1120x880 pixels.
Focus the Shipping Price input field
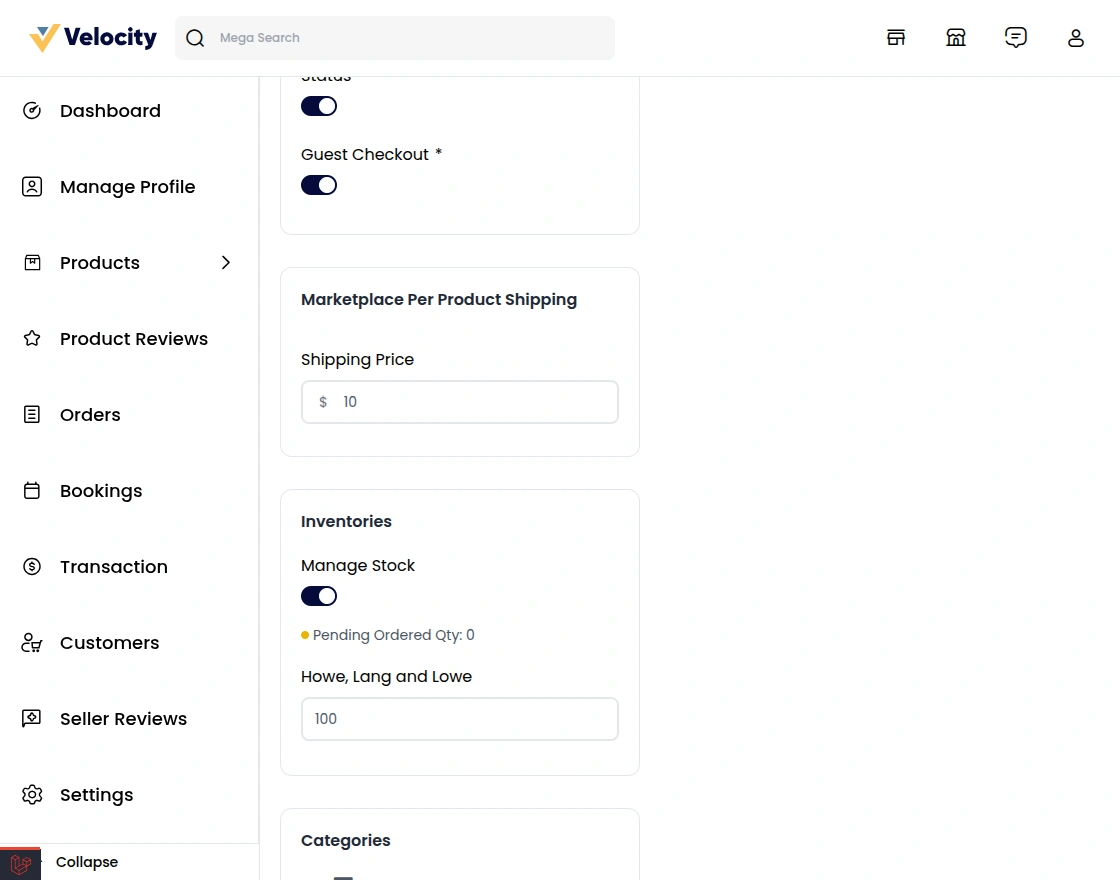click(460, 401)
